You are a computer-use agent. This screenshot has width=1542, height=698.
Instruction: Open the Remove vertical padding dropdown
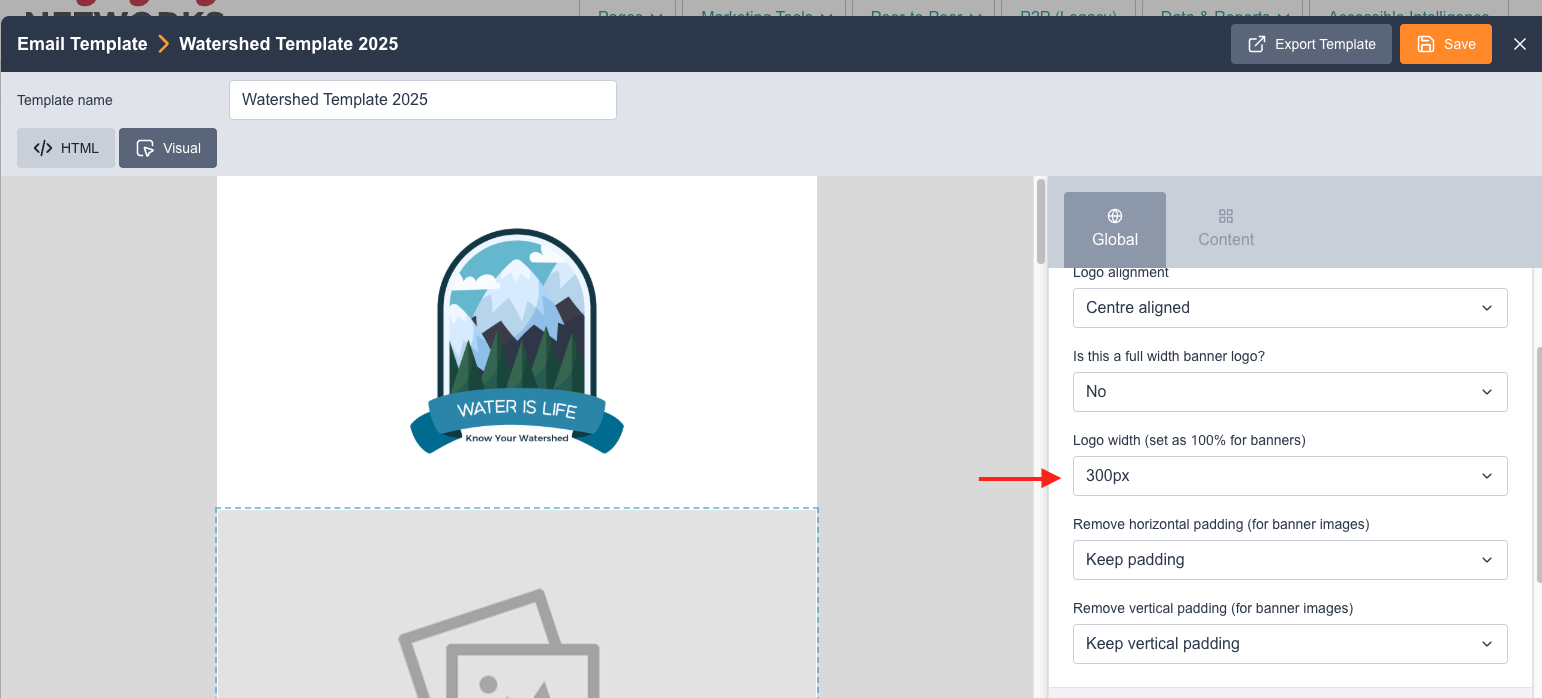1289,644
